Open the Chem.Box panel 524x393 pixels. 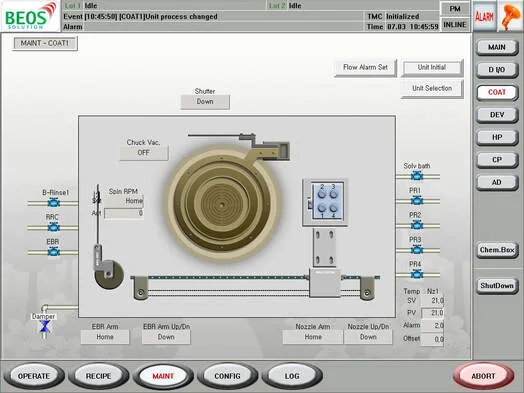tap(497, 250)
